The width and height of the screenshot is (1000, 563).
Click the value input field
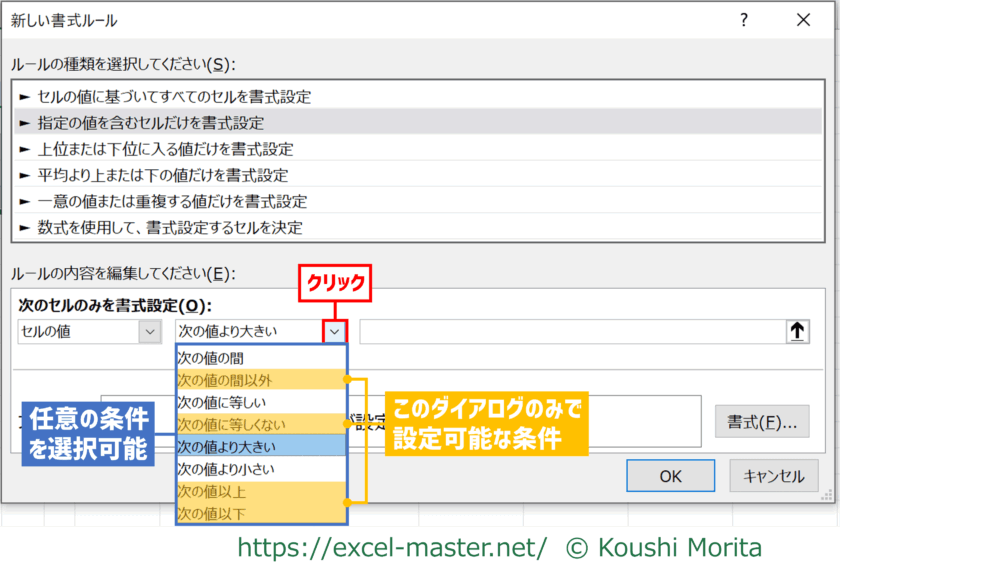point(570,332)
